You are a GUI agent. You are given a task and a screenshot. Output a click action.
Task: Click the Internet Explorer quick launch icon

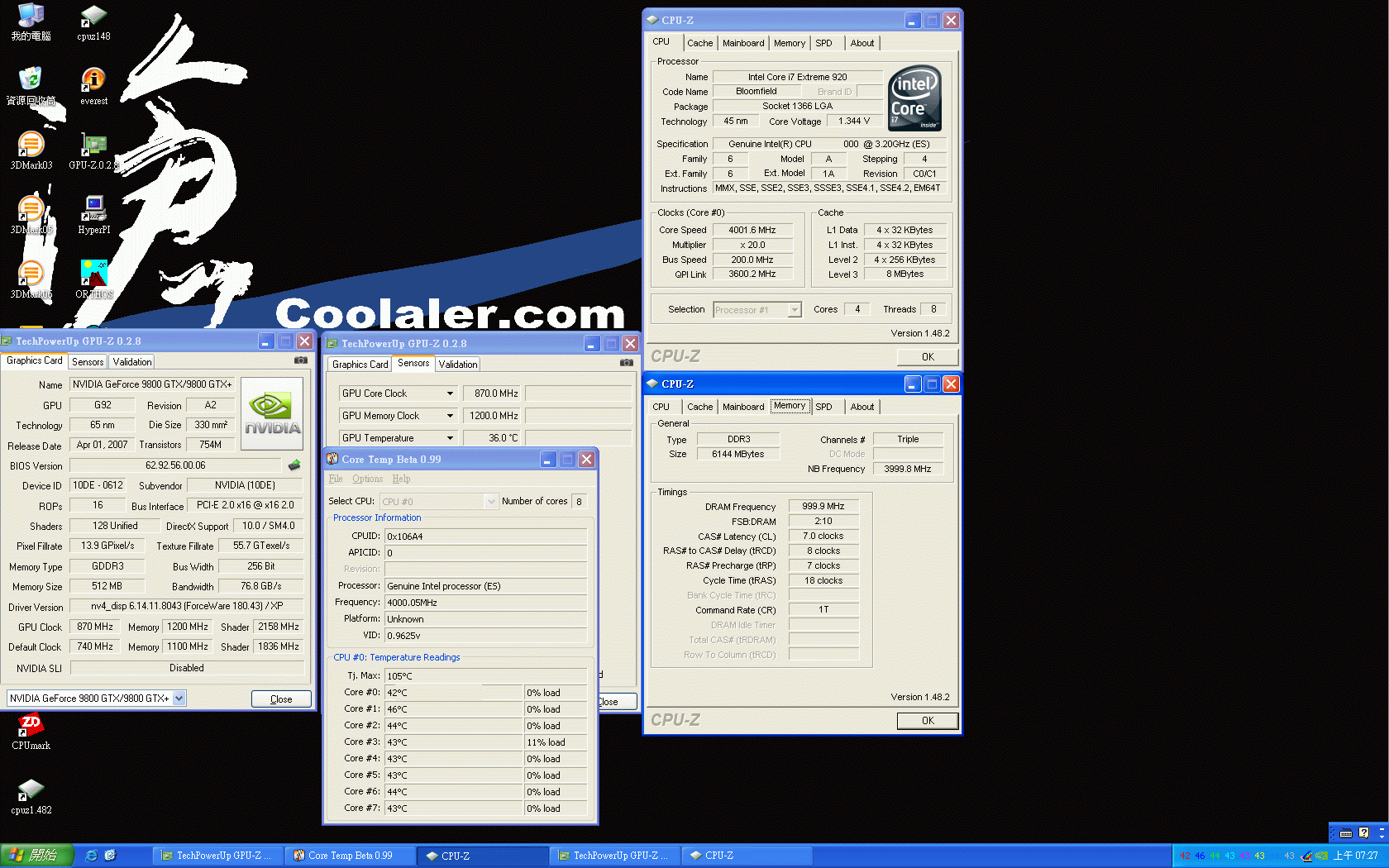click(92, 856)
